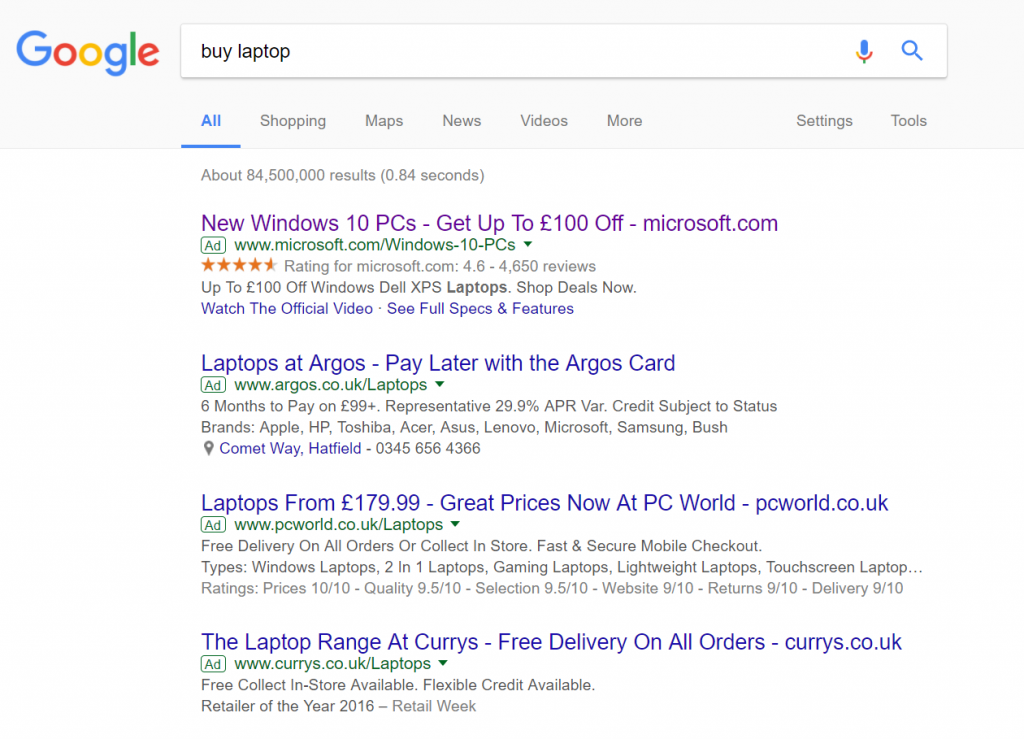Click the 6 Months to Pay on £99+ line

tap(489, 406)
